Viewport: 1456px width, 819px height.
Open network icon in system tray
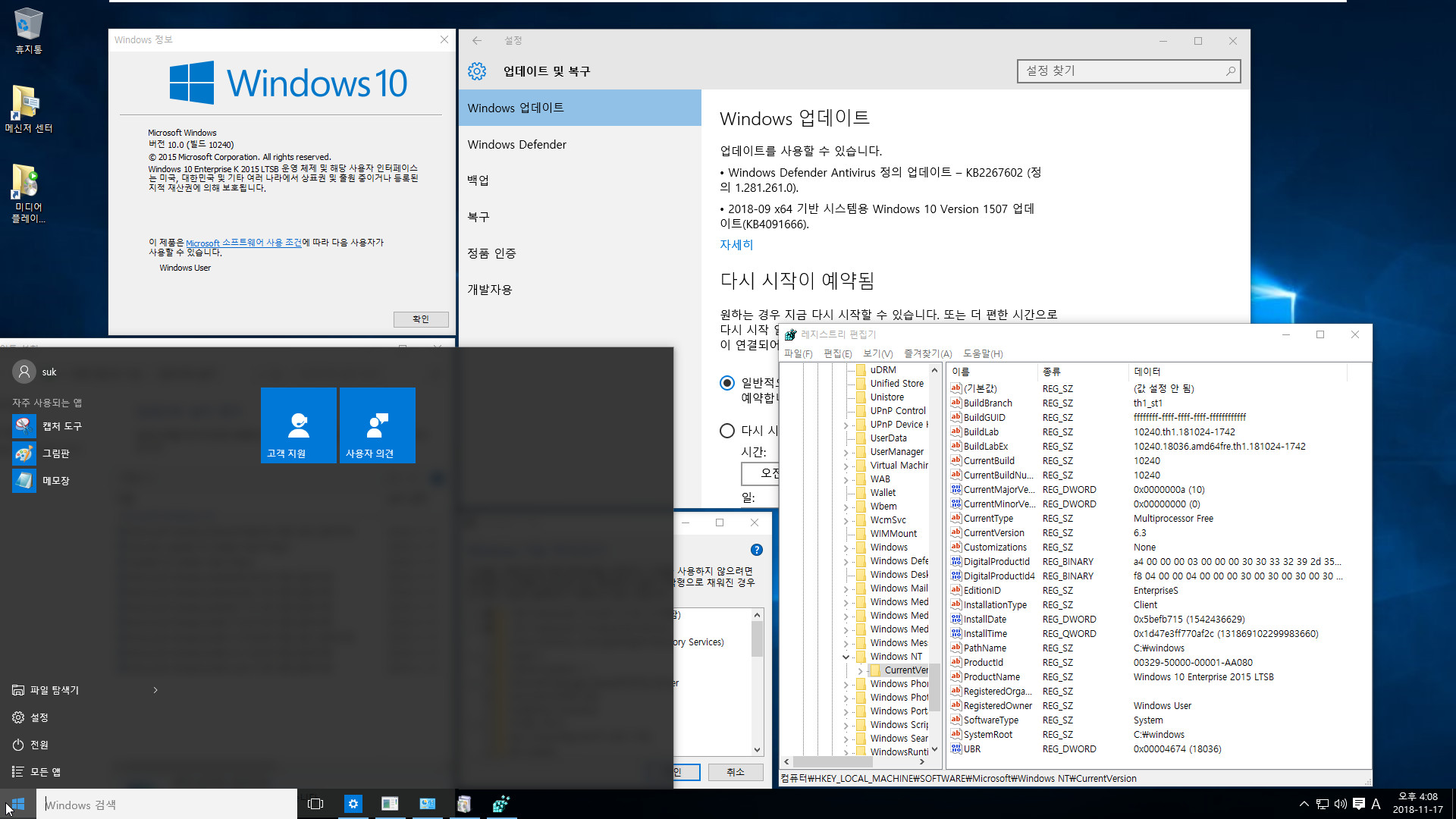[1323, 804]
